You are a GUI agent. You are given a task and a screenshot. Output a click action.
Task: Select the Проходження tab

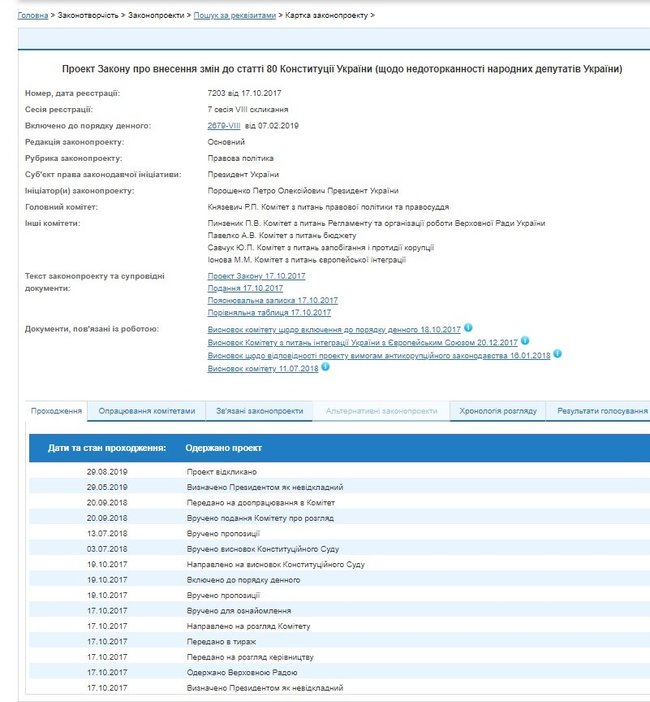[56, 411]
